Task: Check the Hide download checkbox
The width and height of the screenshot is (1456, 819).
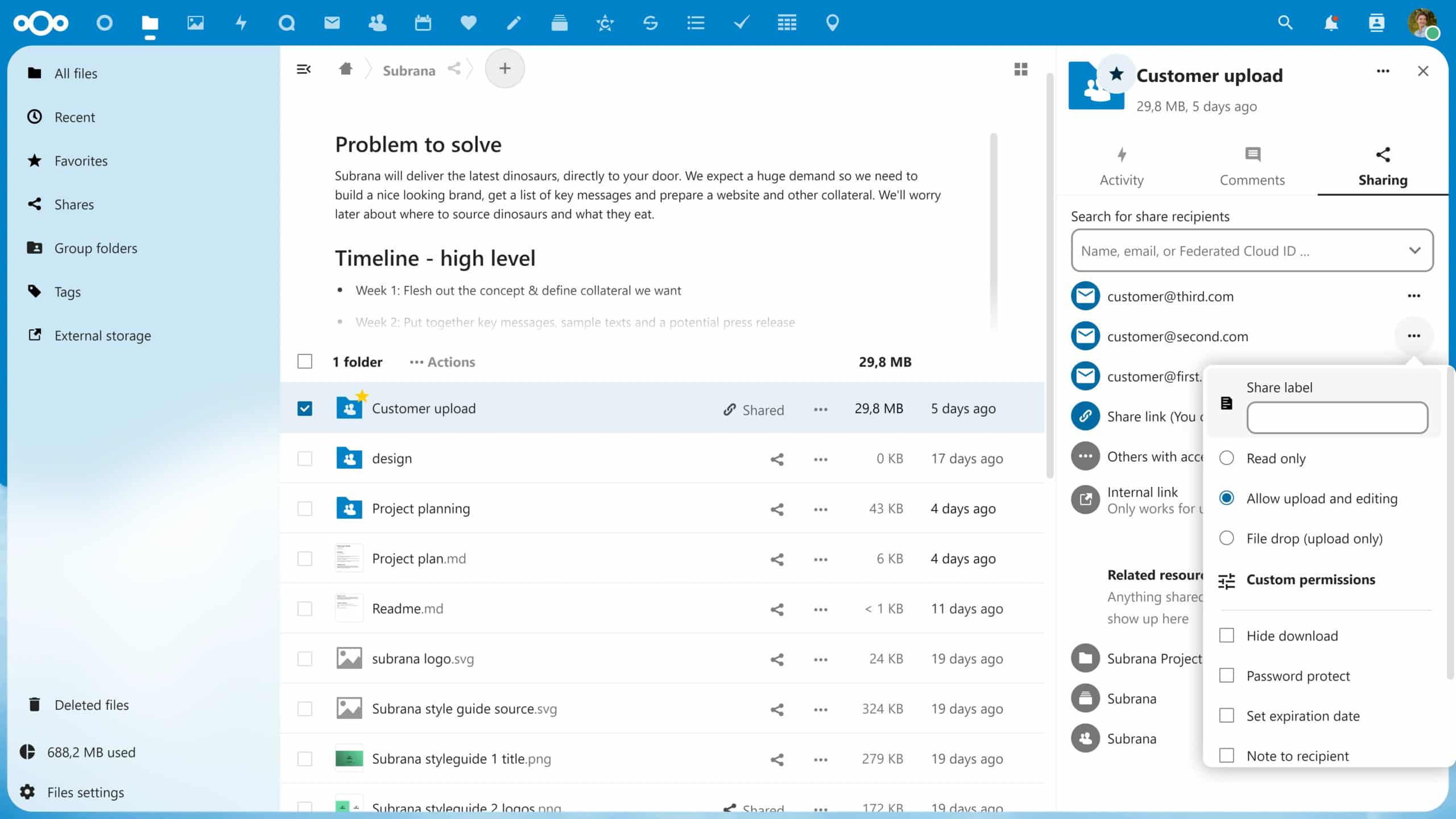Action: coord(1227,635)
